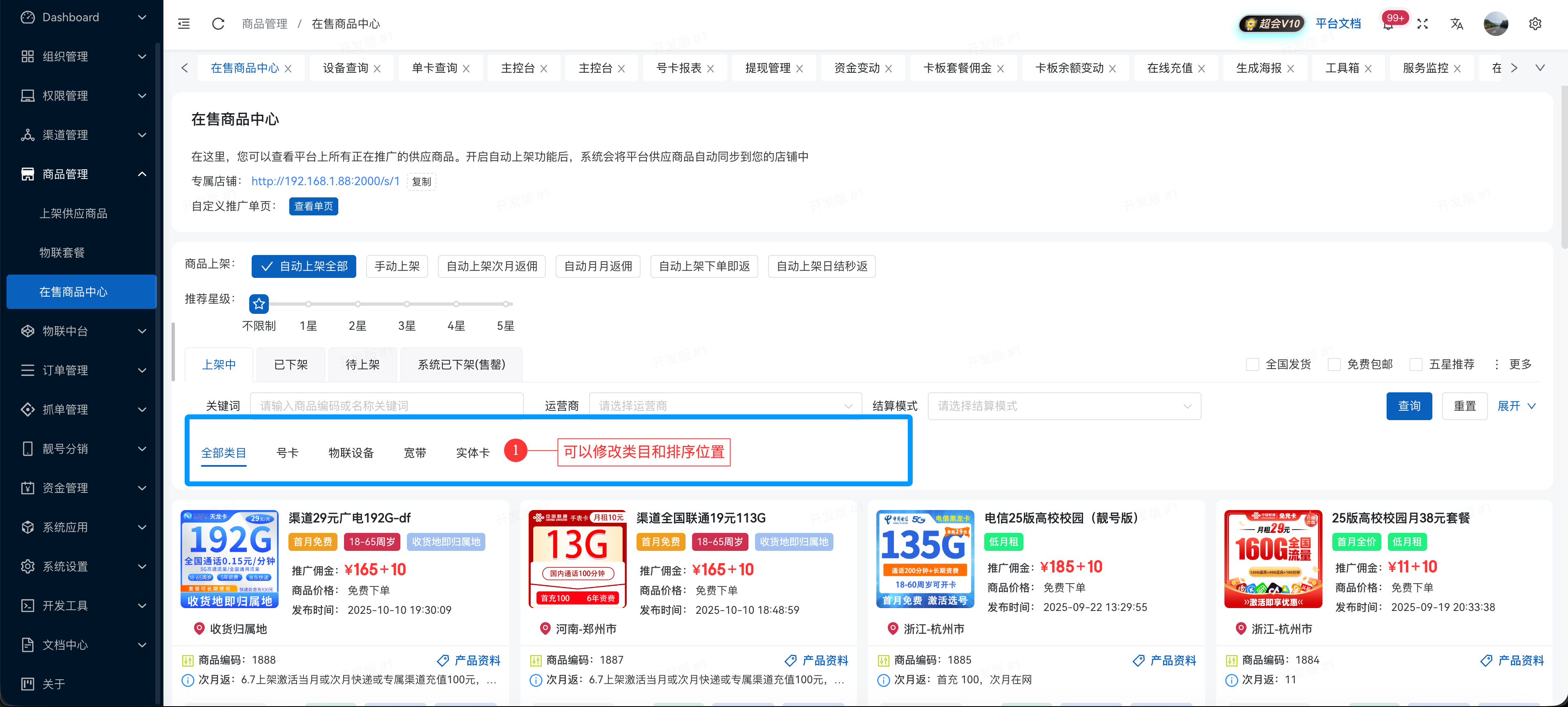Switch to the 已下架 tab

(x=290, y=364)
